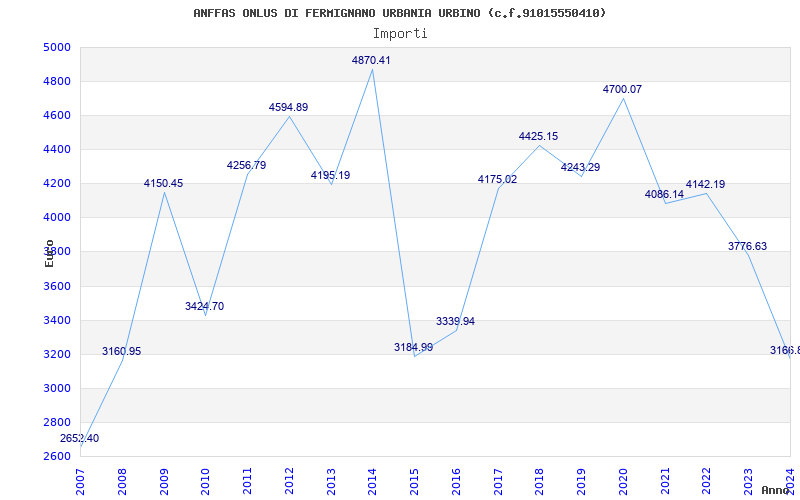This screenshot has width=800, height=500.
Task: Click the 4150.45 value label
Action: click(x=163, y=183)
